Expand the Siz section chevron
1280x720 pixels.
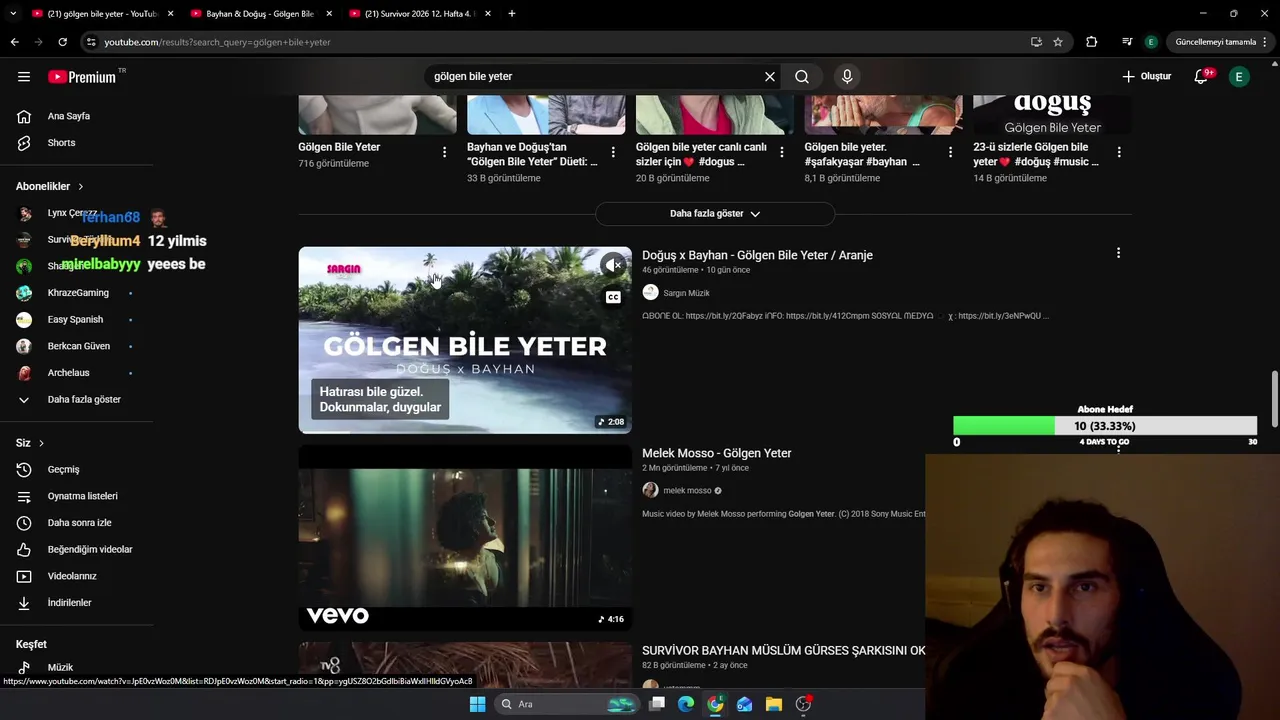tap(41, 443)
